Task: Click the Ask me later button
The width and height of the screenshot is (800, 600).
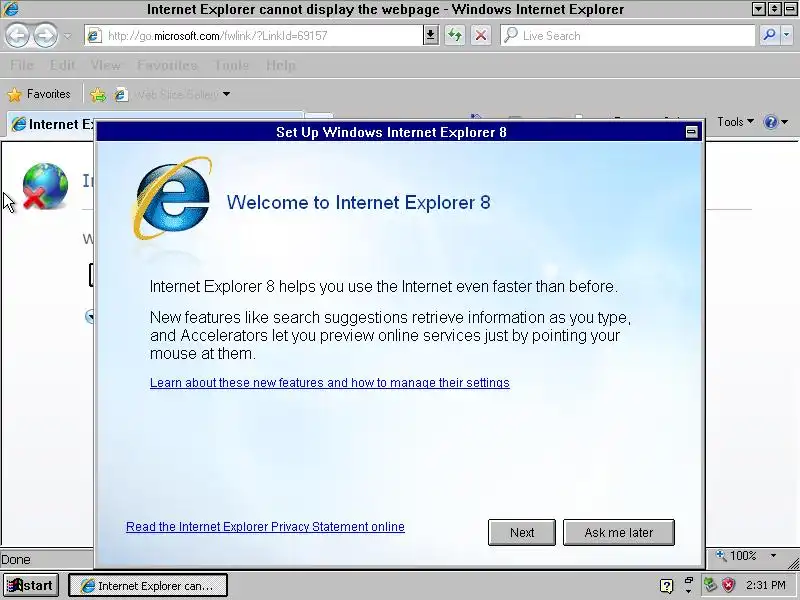Action: [x=619, y=533]
